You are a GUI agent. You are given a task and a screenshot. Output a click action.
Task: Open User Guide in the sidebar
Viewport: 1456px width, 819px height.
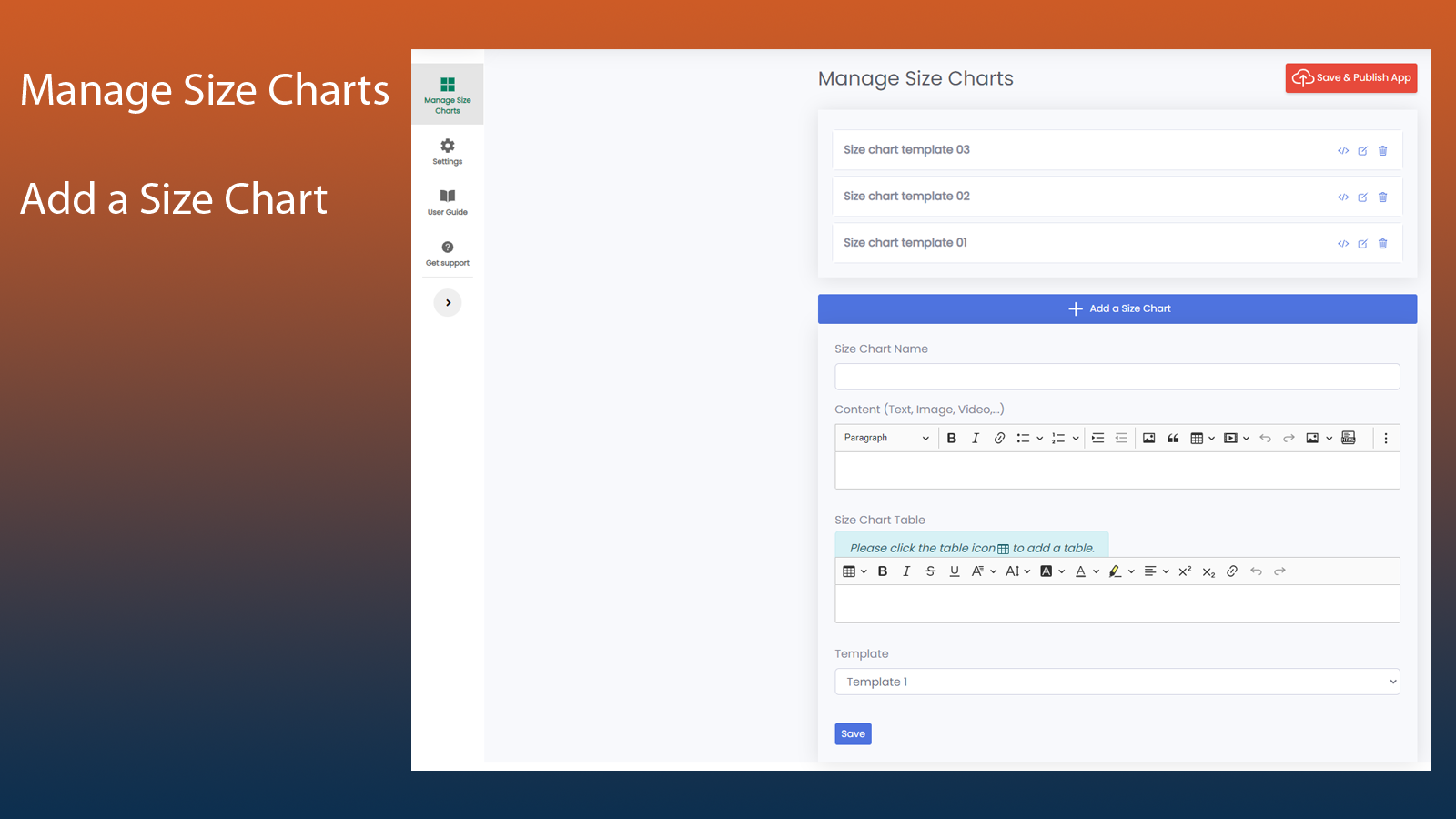(448, 202)
